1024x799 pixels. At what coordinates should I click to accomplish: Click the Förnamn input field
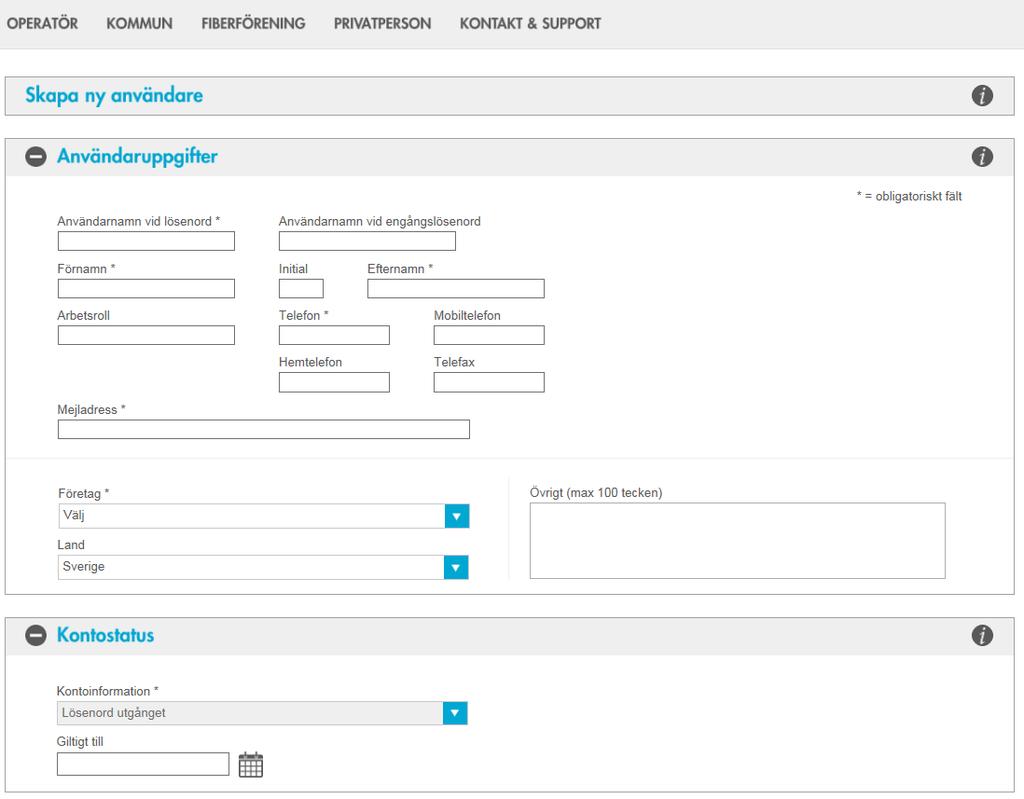click(x=146, y=288)
